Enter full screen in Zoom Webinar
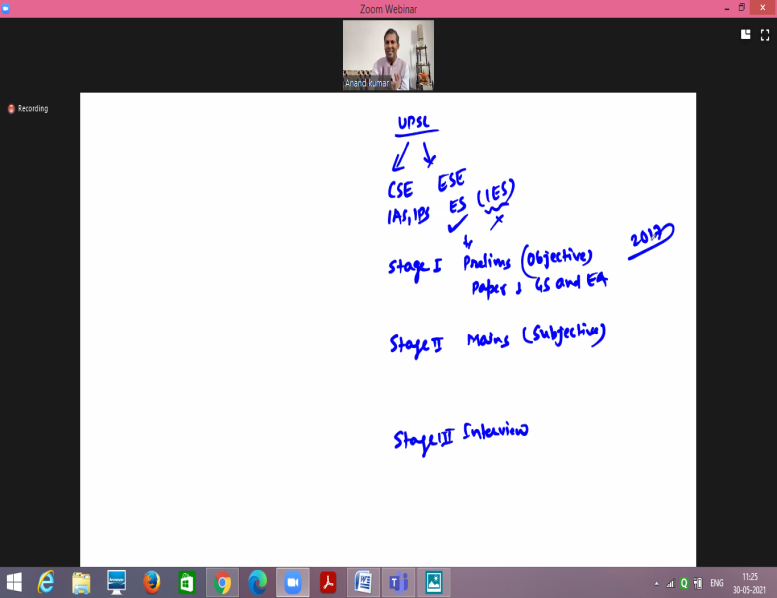777x598 pixels. click(x=765, y=35)
